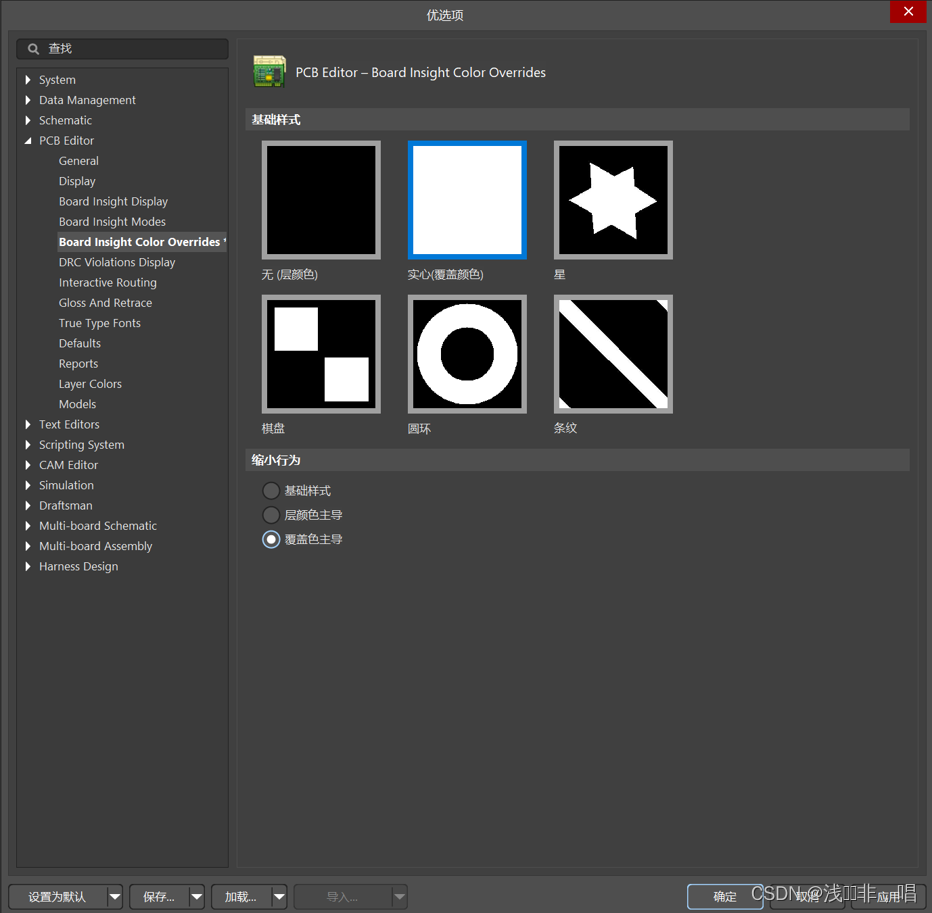Expand the Simulation node

(x=28, y=485)
